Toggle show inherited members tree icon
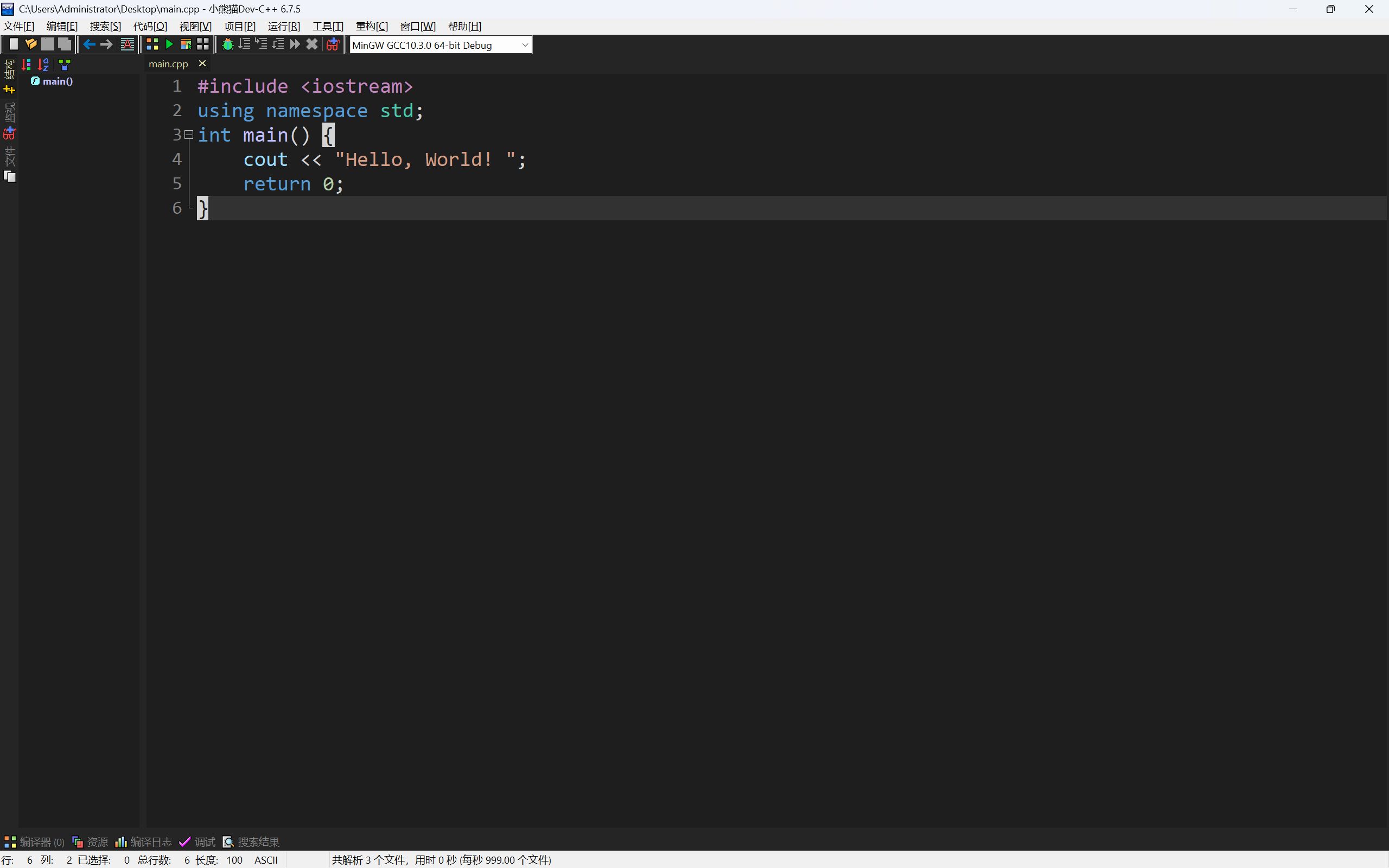Screen dimensions: 1389x868 click(x=64, y=65)
